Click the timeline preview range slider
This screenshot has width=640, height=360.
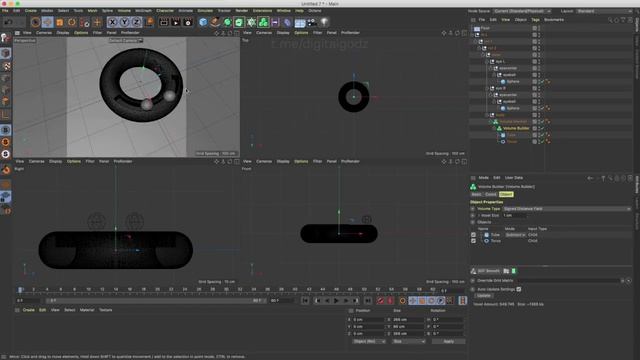point(156,301)
